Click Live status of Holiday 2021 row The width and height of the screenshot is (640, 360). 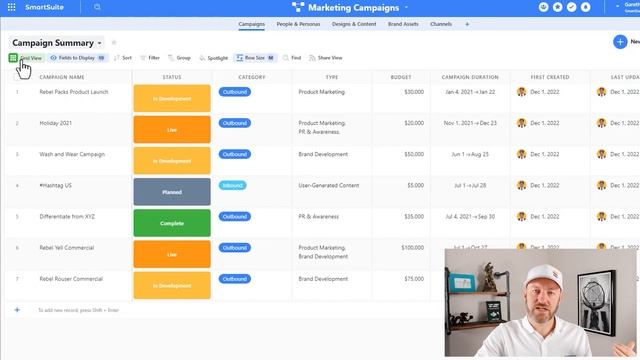point(172,130)
